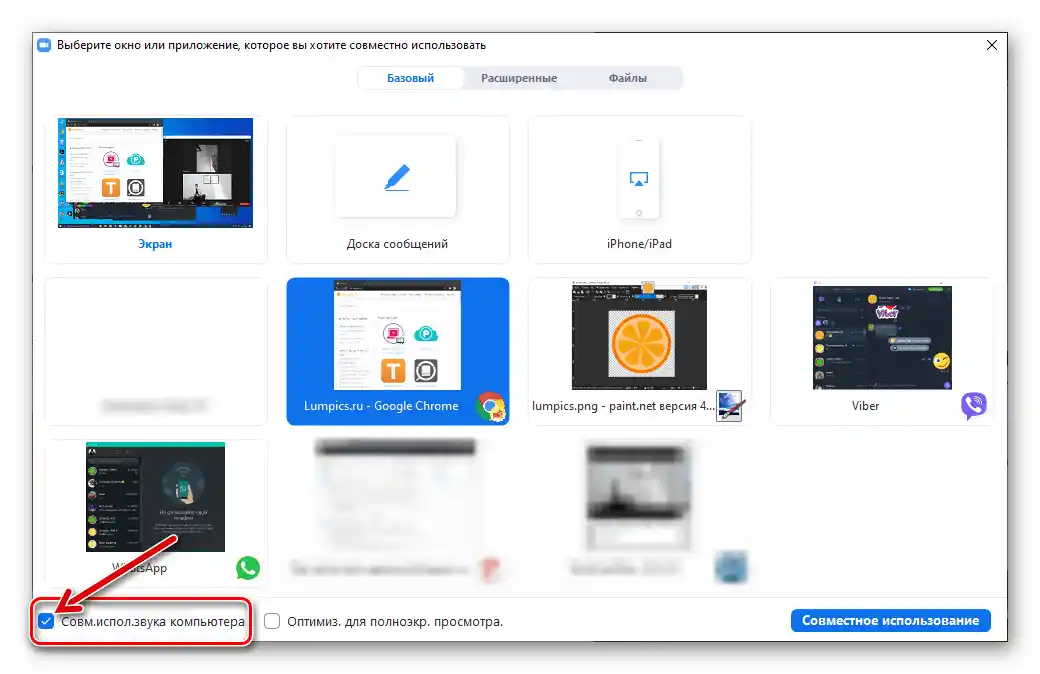Select the Viber window thumbnail

[881, 337]
